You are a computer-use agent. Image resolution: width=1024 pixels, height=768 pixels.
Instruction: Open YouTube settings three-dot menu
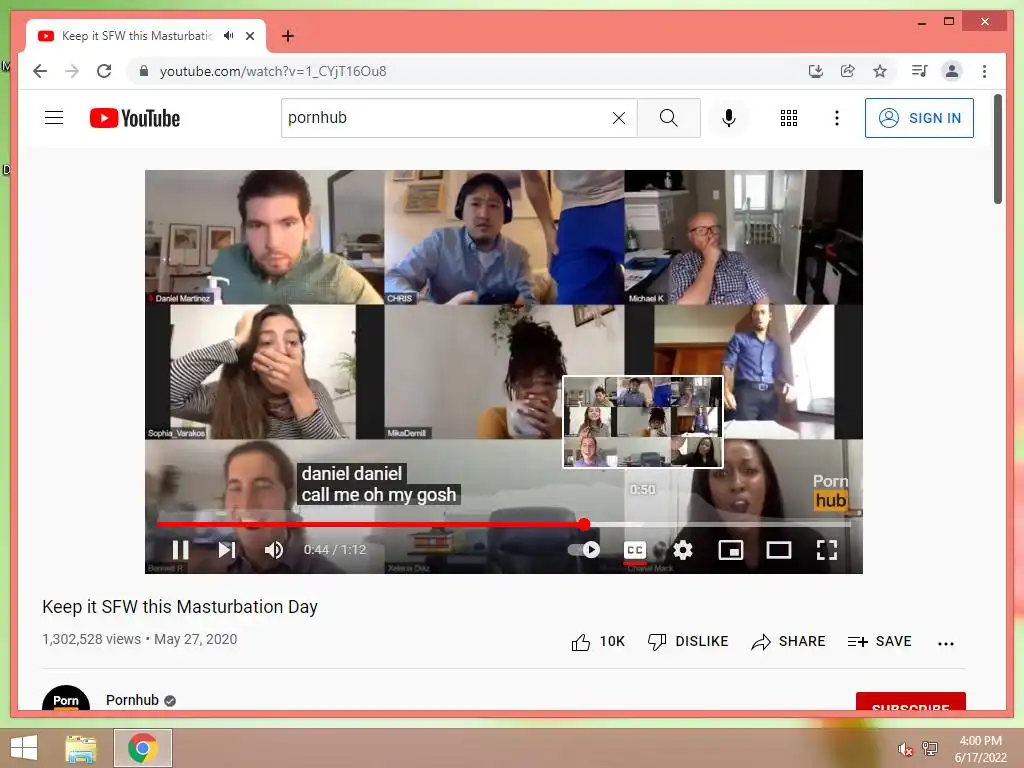tap(837, 118)
